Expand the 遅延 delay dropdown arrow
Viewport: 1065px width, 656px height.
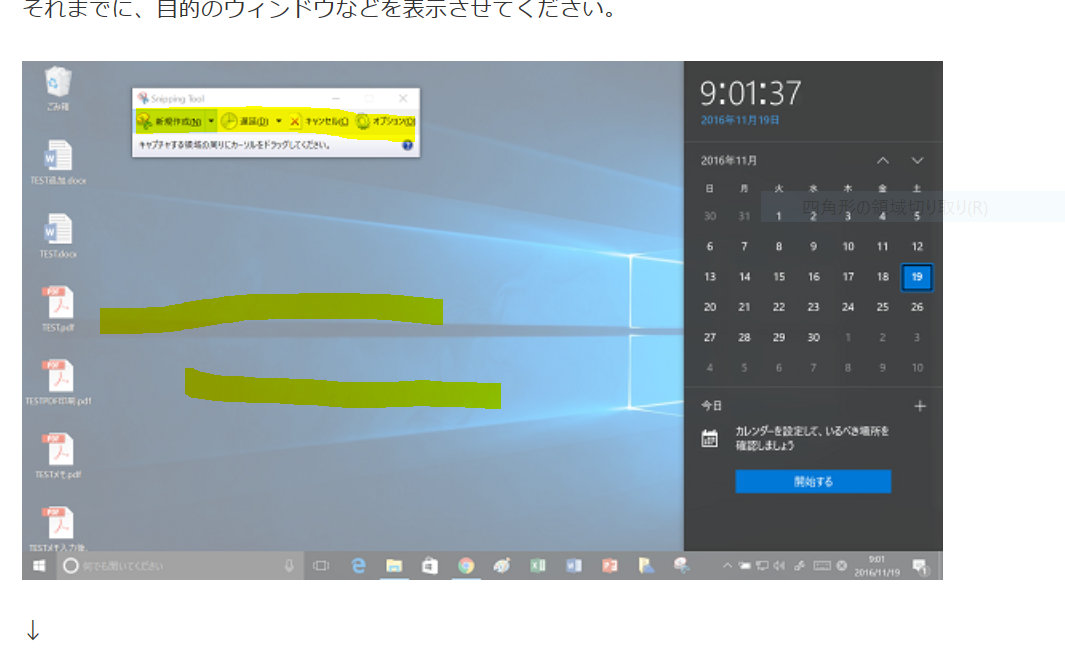point(279,121)
